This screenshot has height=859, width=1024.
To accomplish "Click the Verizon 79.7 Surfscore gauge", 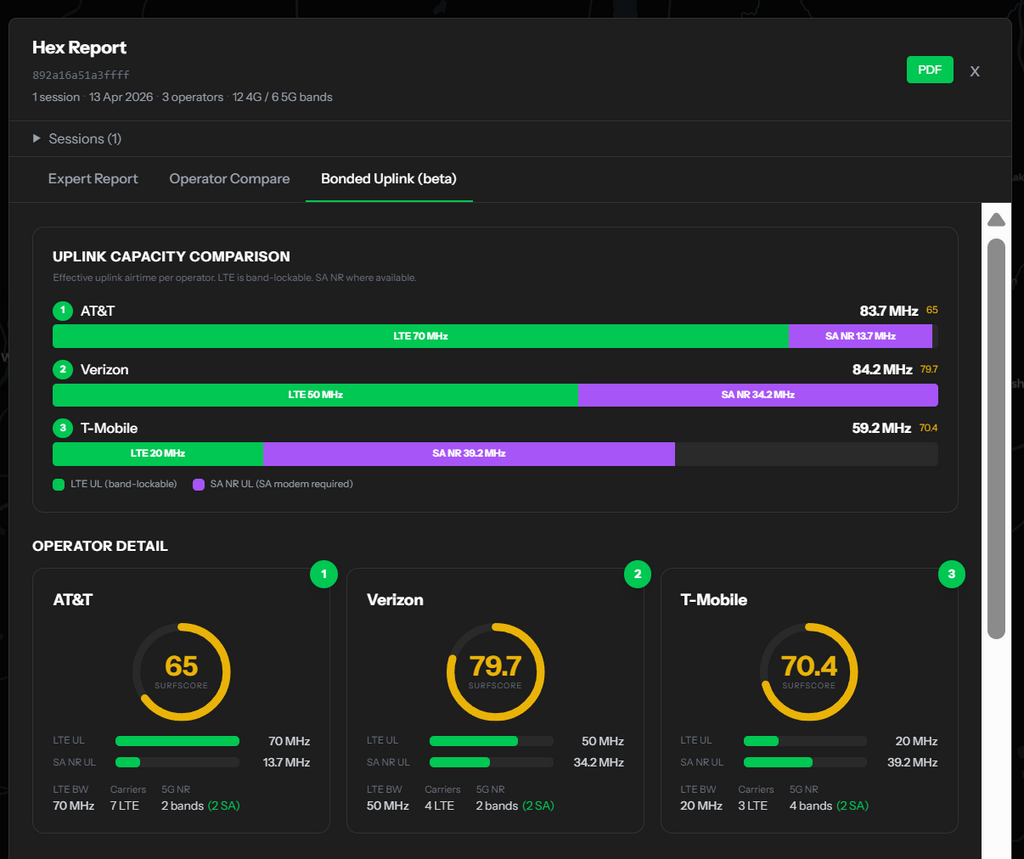I will tap(495, 672).
